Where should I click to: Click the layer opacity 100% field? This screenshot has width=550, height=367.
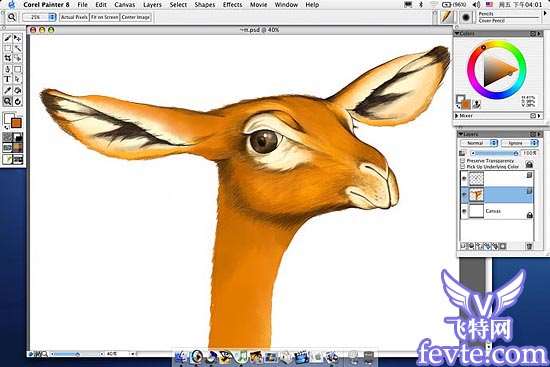click(529, 153)
